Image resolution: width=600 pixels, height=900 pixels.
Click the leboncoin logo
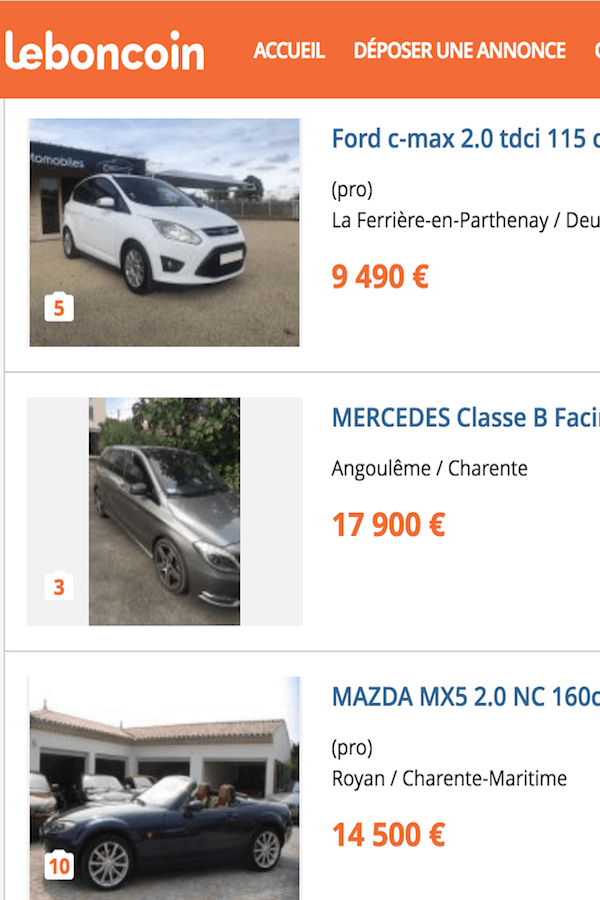pos(105,51)
